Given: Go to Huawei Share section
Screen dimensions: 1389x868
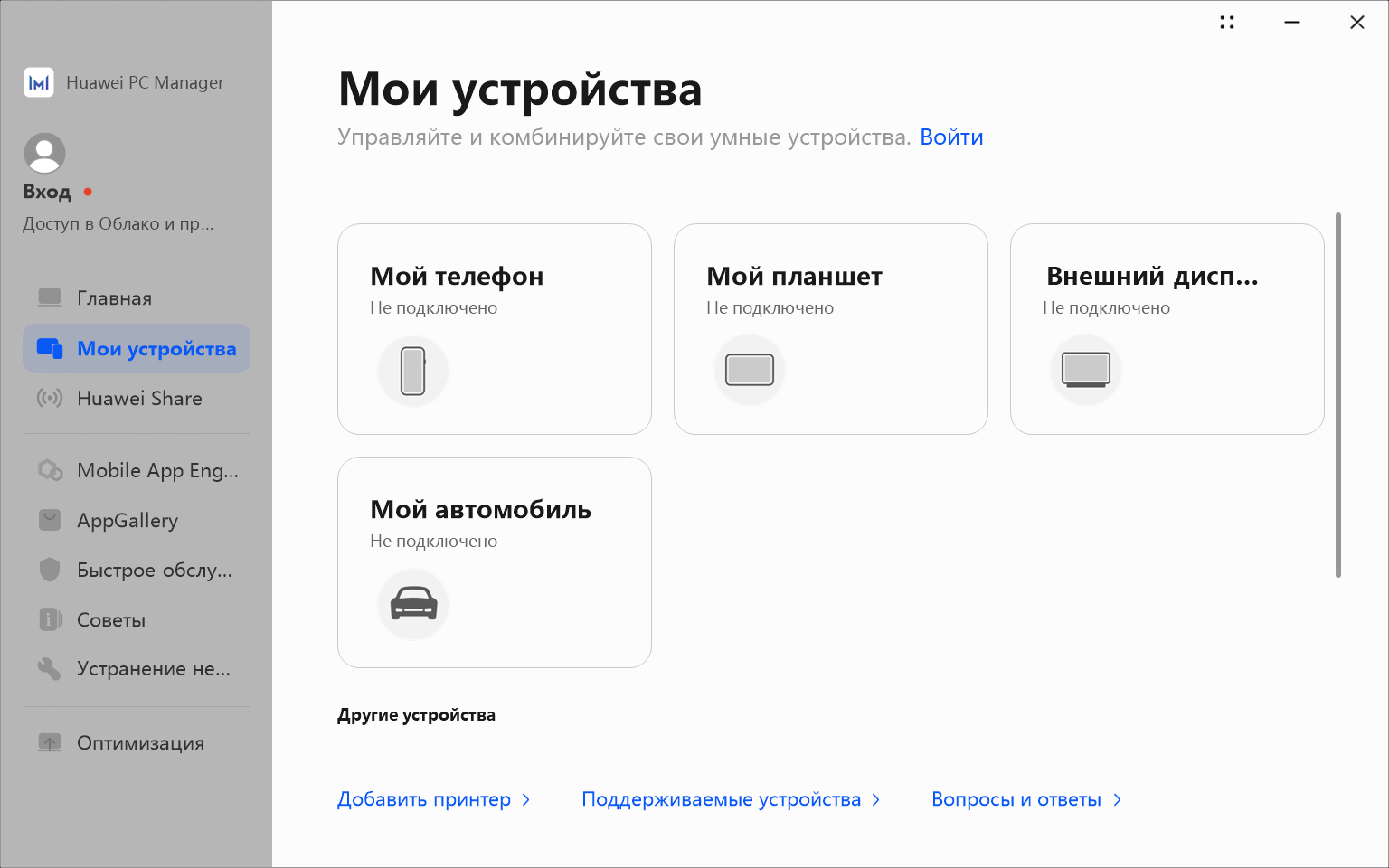Looking at the screenshot, I should 137,399.
